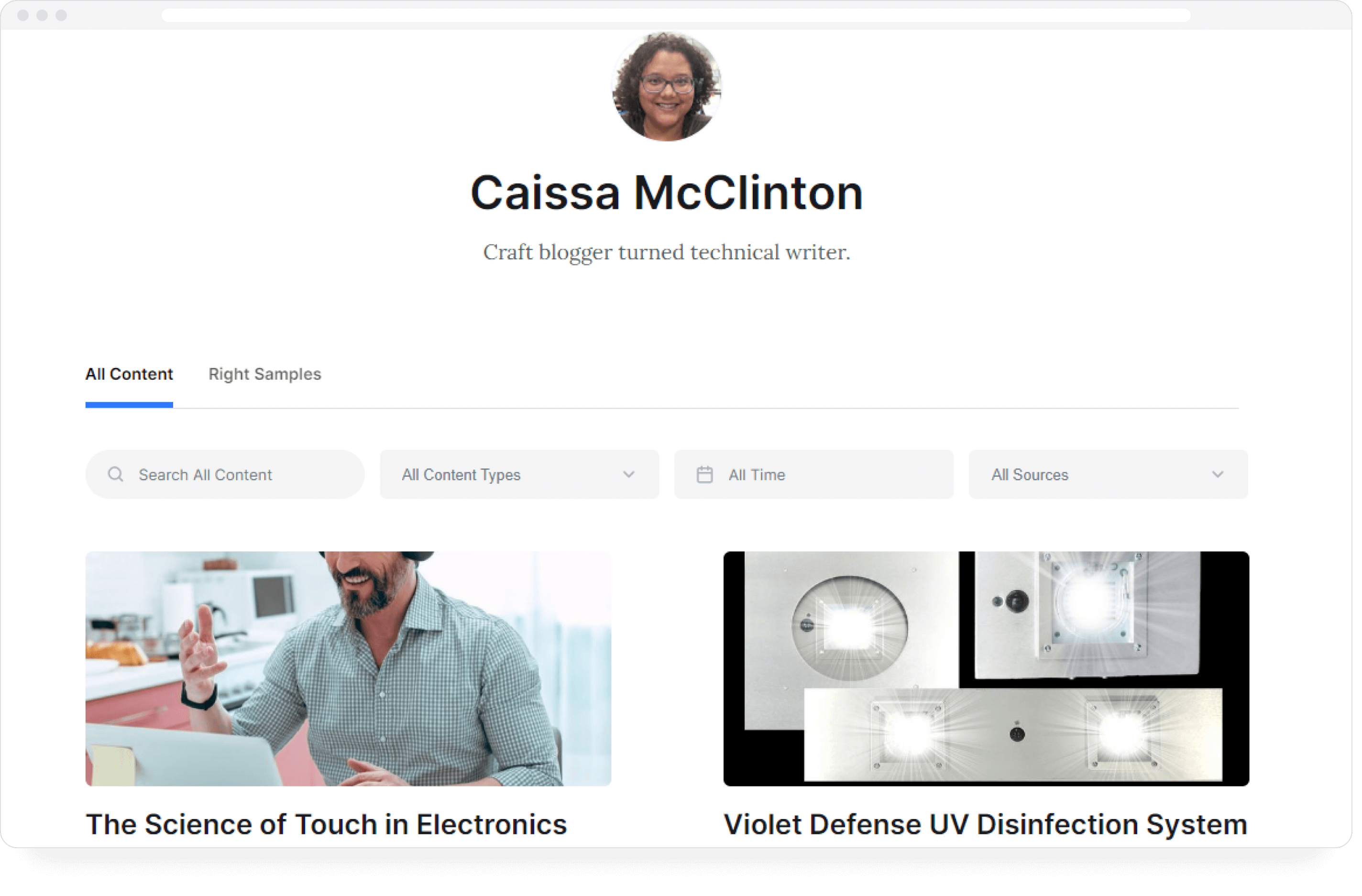Click the search icon in content bar
The image size is (1362, 896).
116,475
